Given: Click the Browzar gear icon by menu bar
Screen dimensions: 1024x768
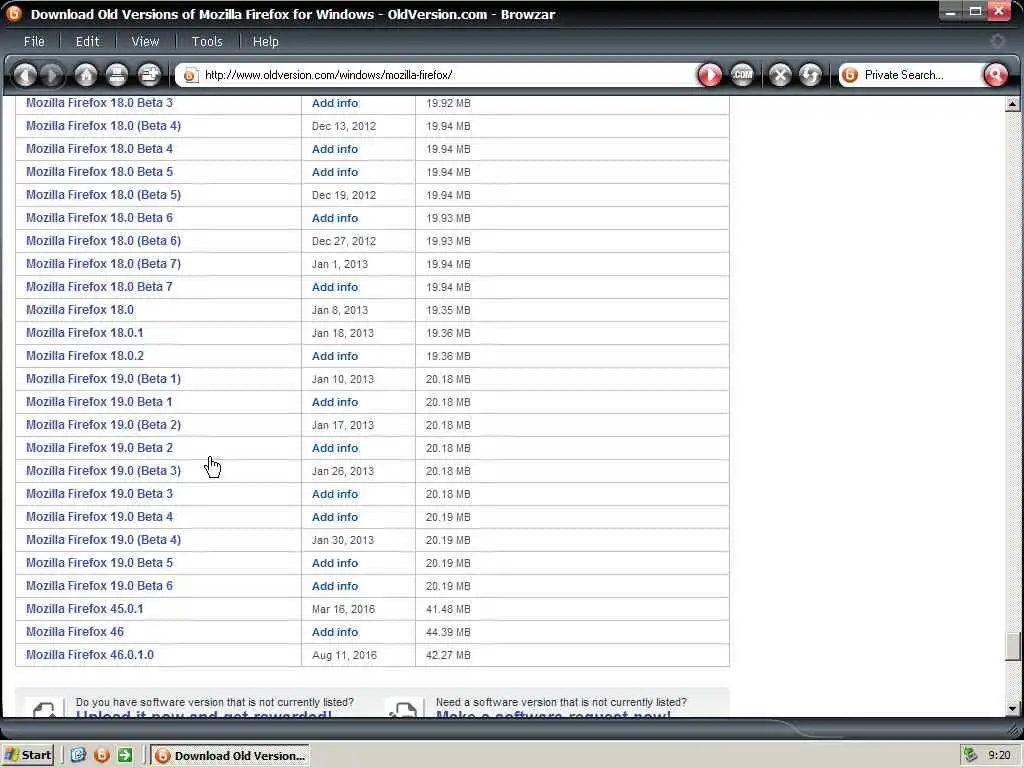Looking at the screenshot, I should (x=997, y=41).
